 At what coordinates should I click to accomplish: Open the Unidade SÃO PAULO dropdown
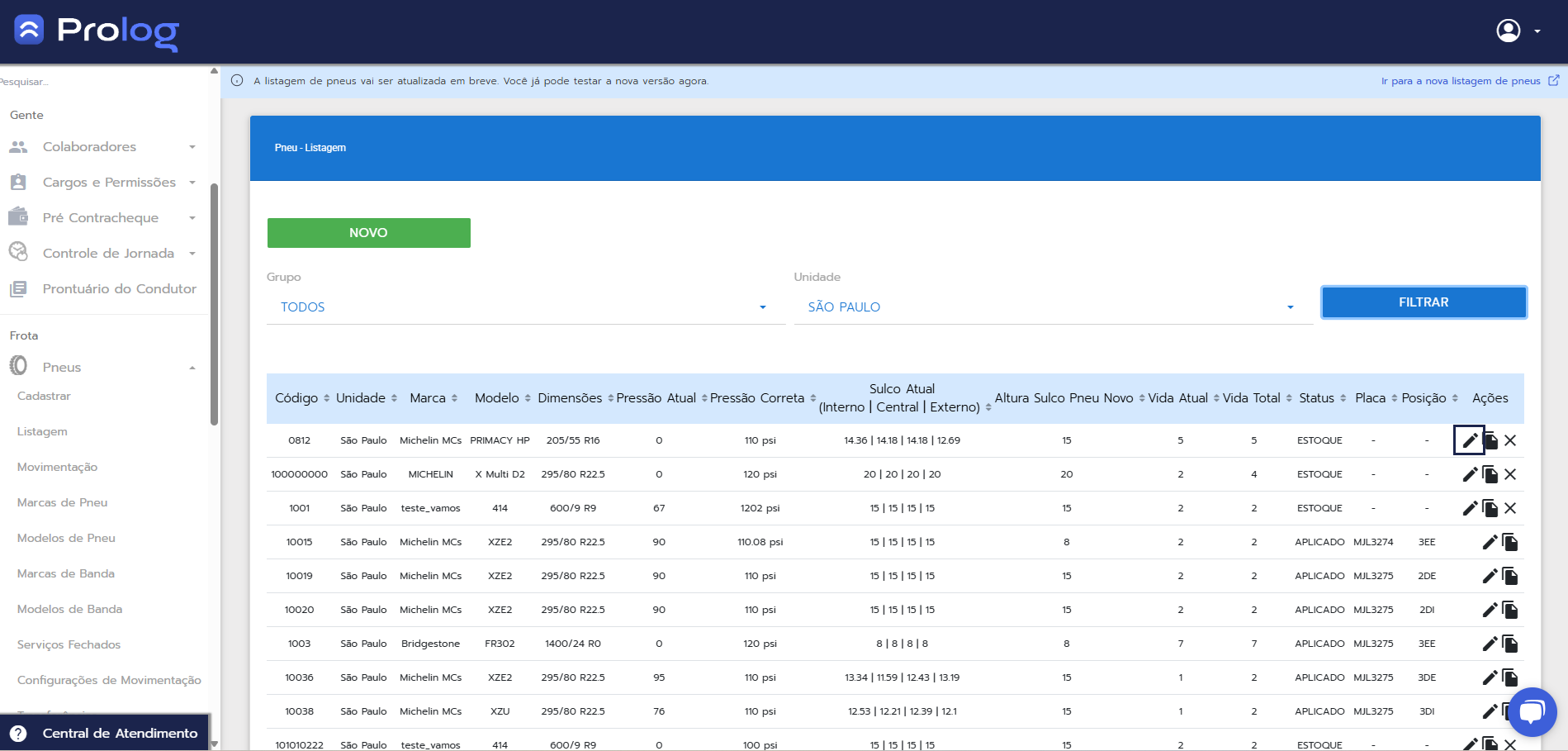click(1053, 307)
